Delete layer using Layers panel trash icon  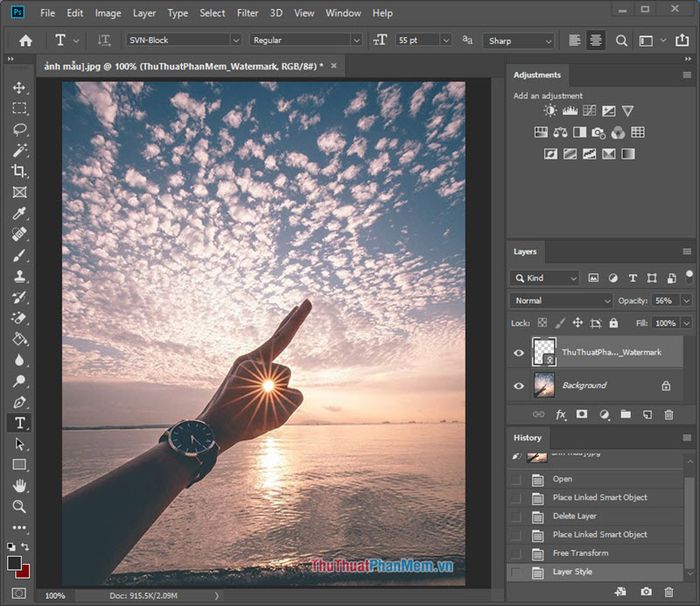tap(669, 415)
